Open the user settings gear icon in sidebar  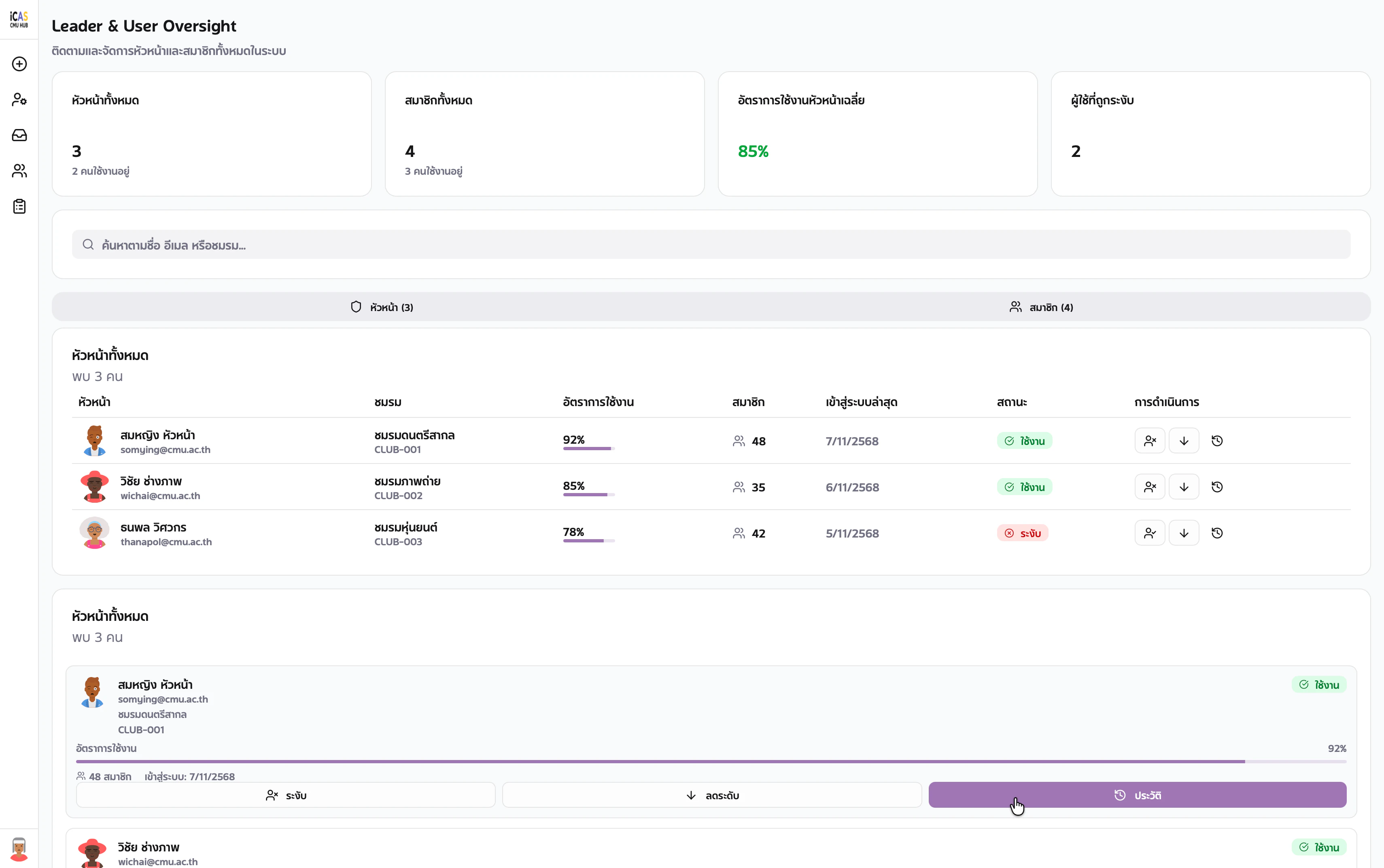(x=19, y=100)
